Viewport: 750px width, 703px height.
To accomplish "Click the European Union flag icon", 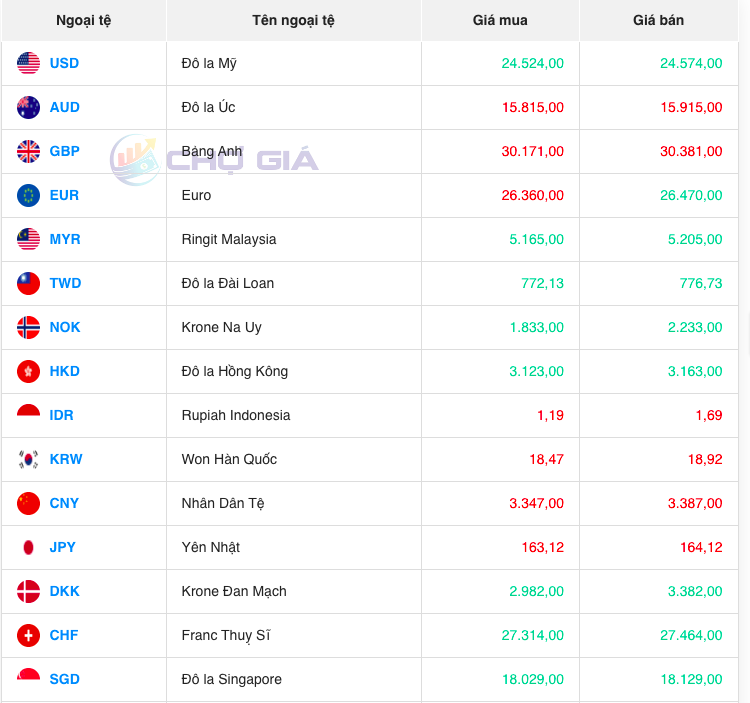I will pyautogui.click(x=28, y=195).
